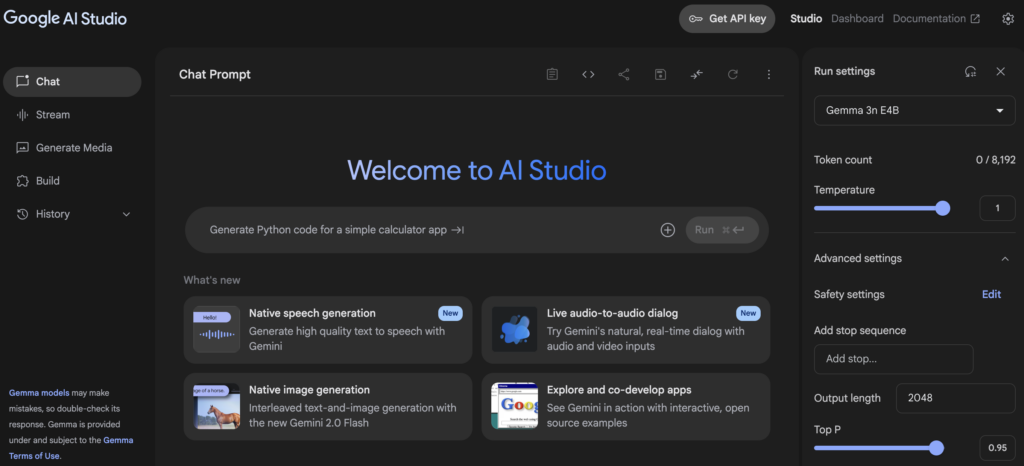
Task: Click the Run button
Action: point(722,230)
